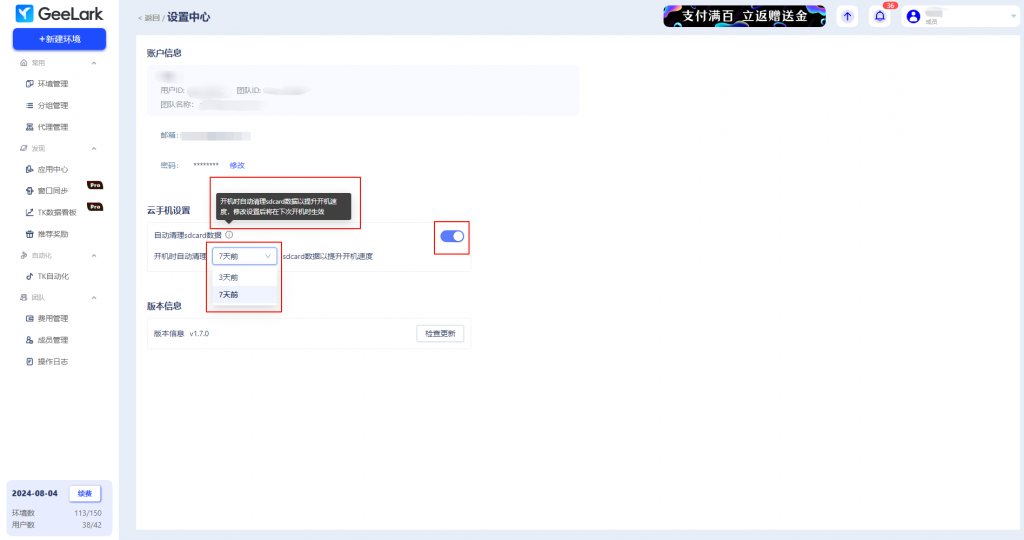
Task: Collapse the 团队 sidebar group
Action: (x=94, y=298)
